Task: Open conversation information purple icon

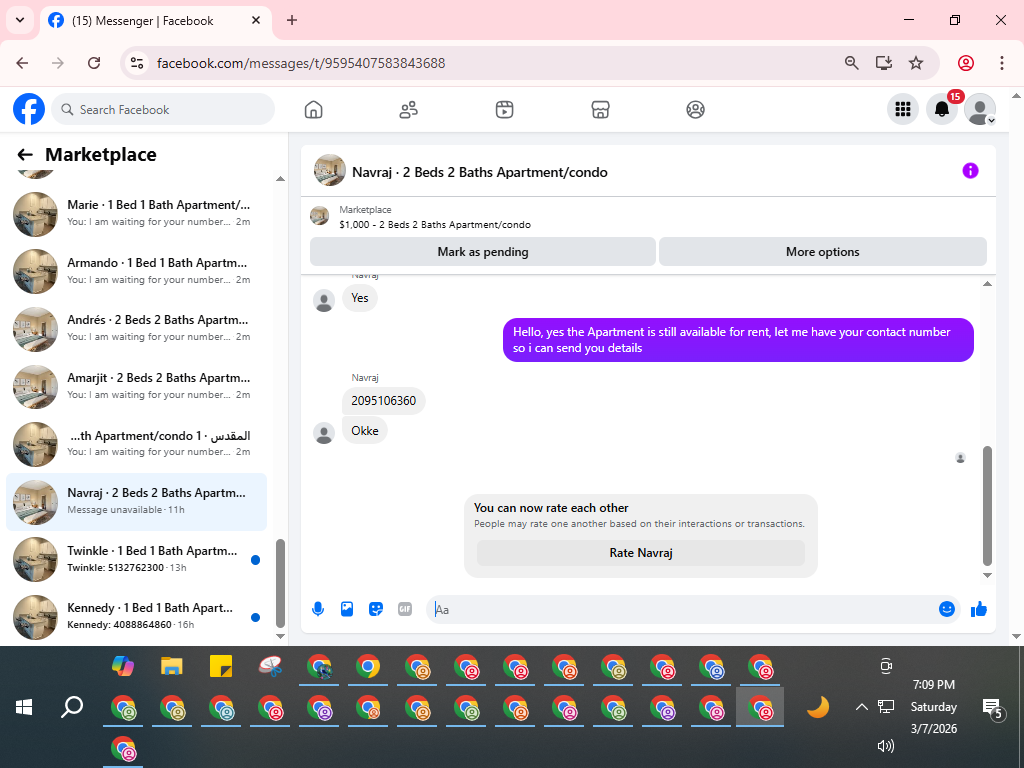Action: coord(970,171)
